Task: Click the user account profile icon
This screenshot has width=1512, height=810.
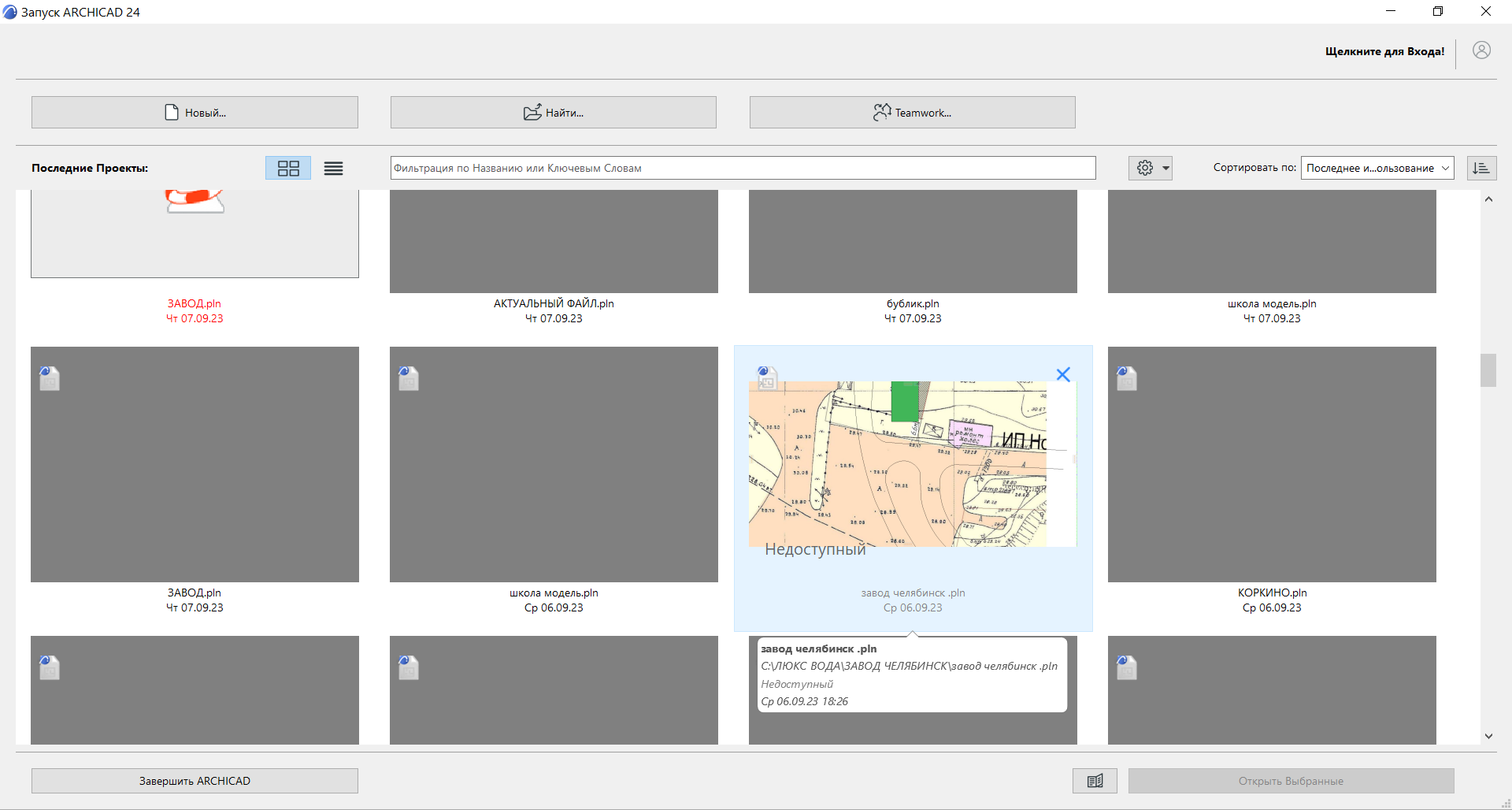Action: click(x=1481, y=50)
